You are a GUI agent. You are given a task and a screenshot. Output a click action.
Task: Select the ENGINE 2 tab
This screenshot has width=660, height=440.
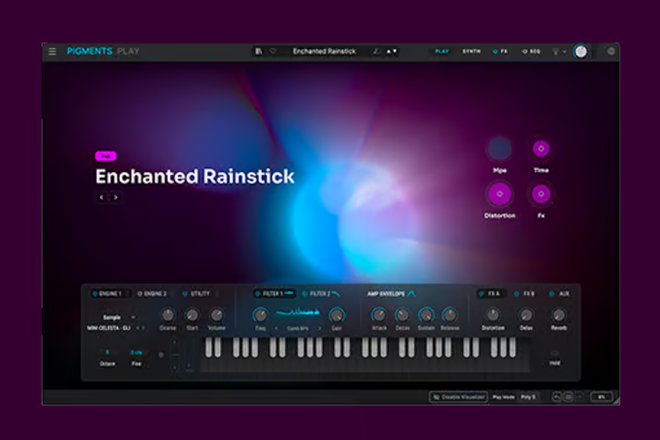coord(155,293)
